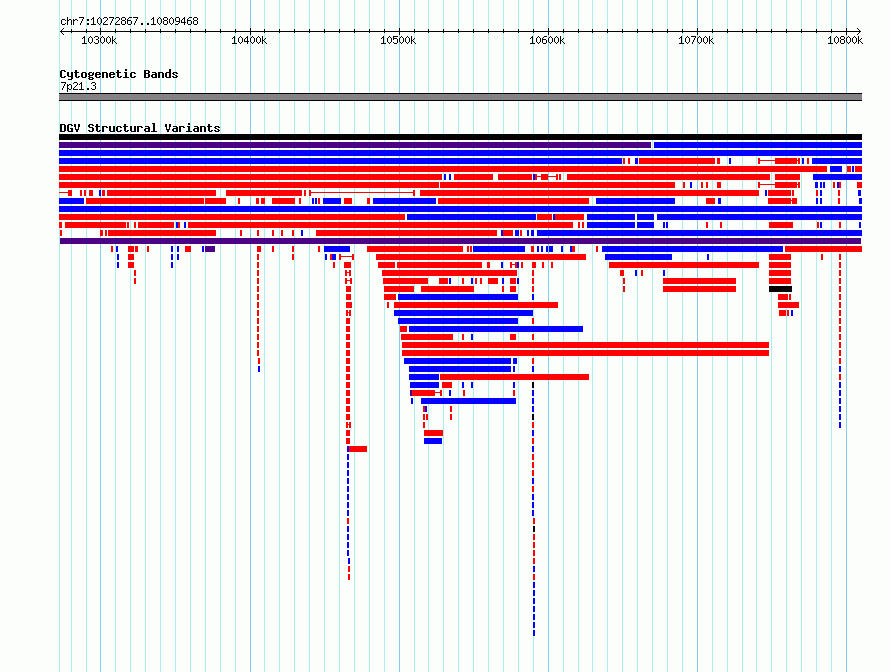Click the small black variant block near 10750k

pyautogui.click(x=780, y=289)
